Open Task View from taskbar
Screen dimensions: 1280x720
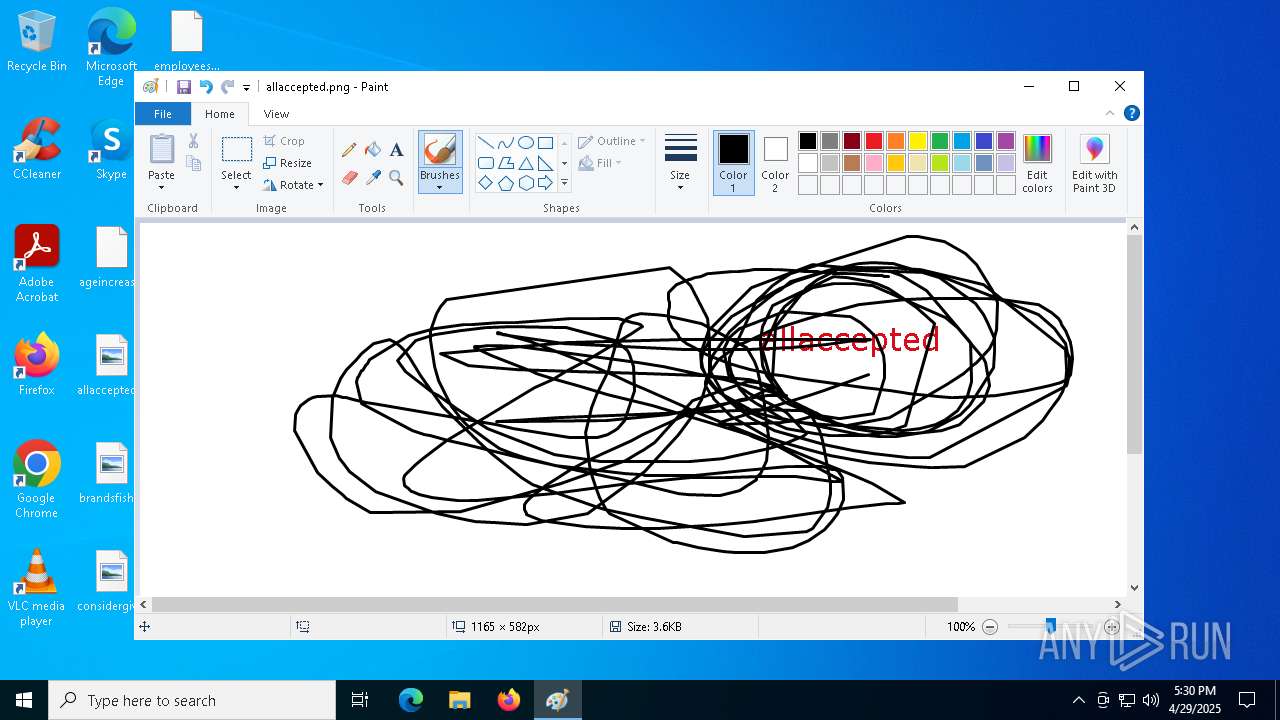(x=360, y=700)
